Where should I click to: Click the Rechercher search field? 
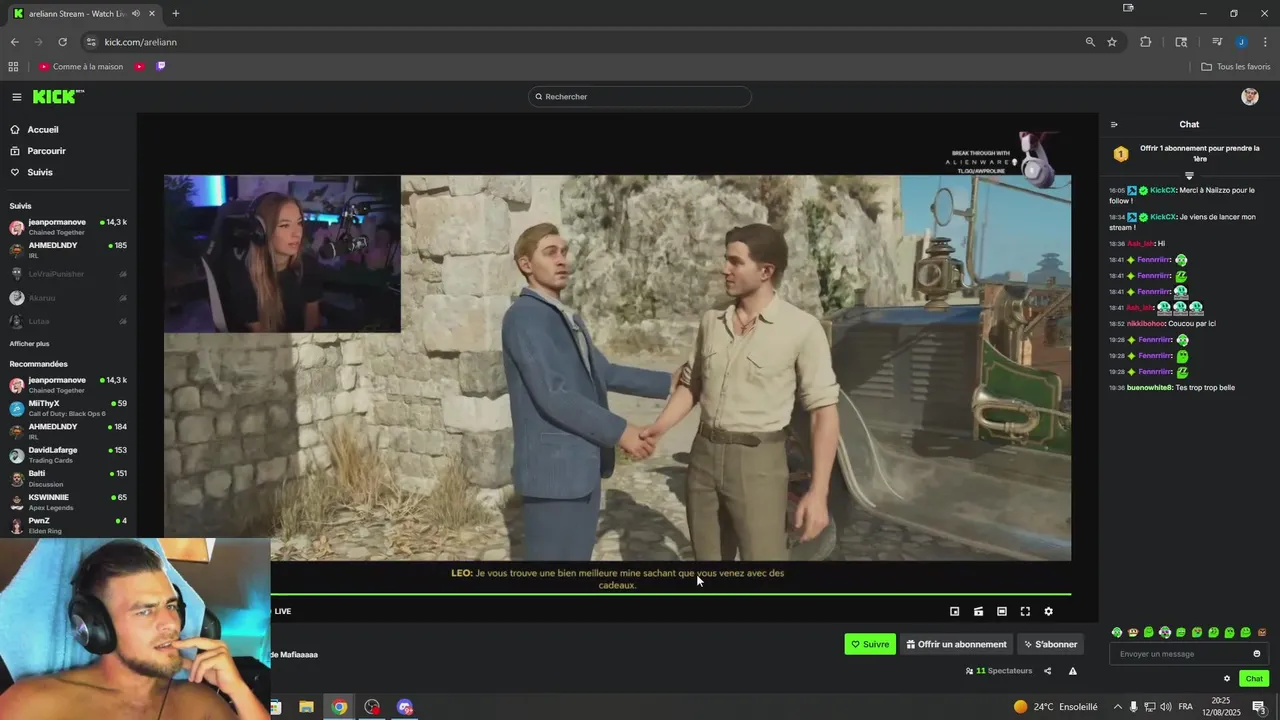click(640, 97)
